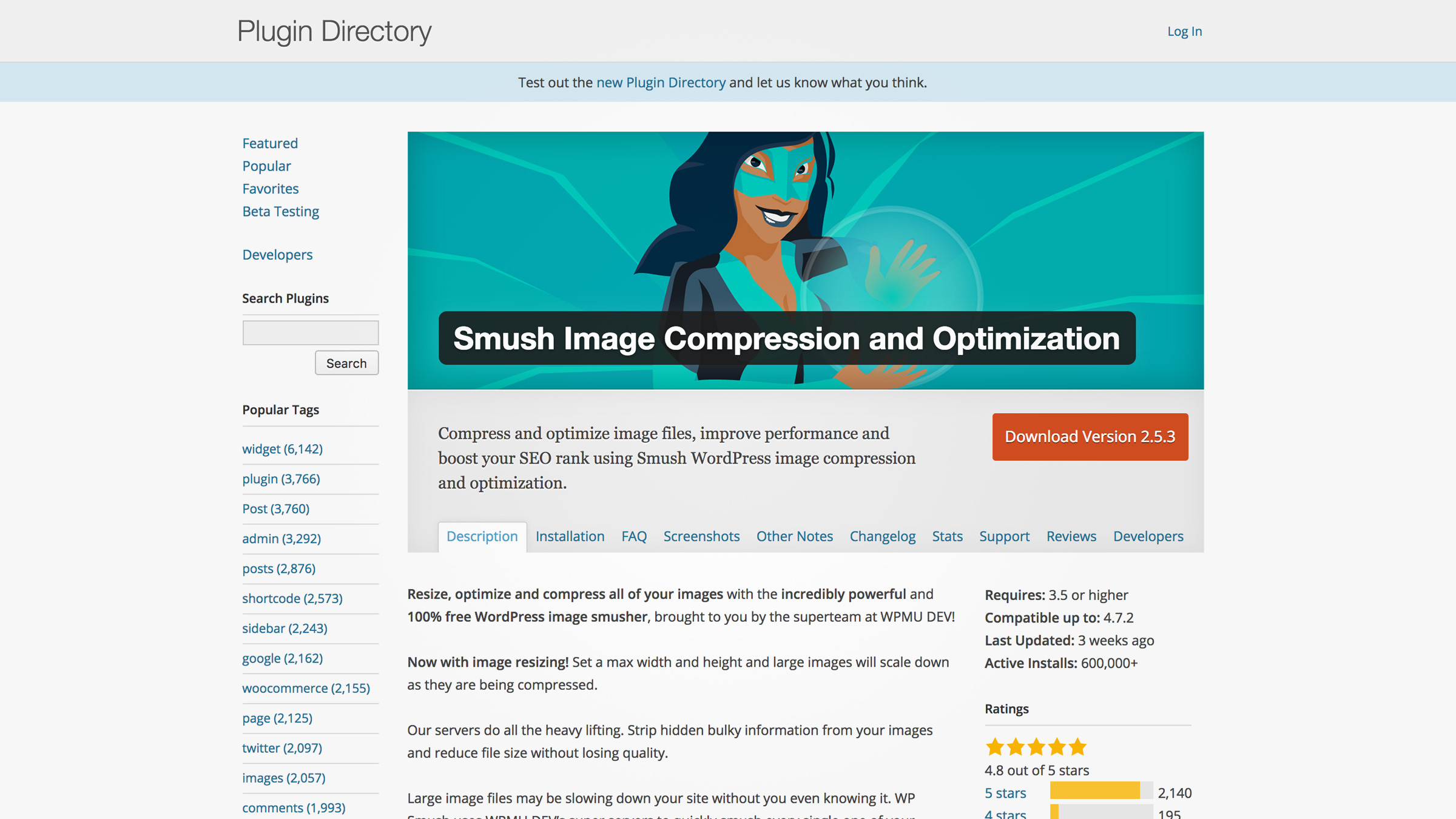
Task: Go to the Support tab
Action: coord(1004,537)
